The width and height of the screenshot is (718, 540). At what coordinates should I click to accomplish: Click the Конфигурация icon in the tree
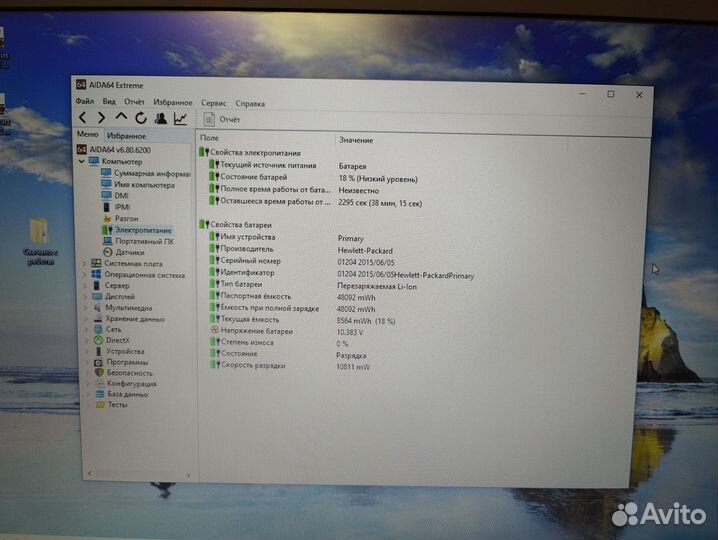100,384
